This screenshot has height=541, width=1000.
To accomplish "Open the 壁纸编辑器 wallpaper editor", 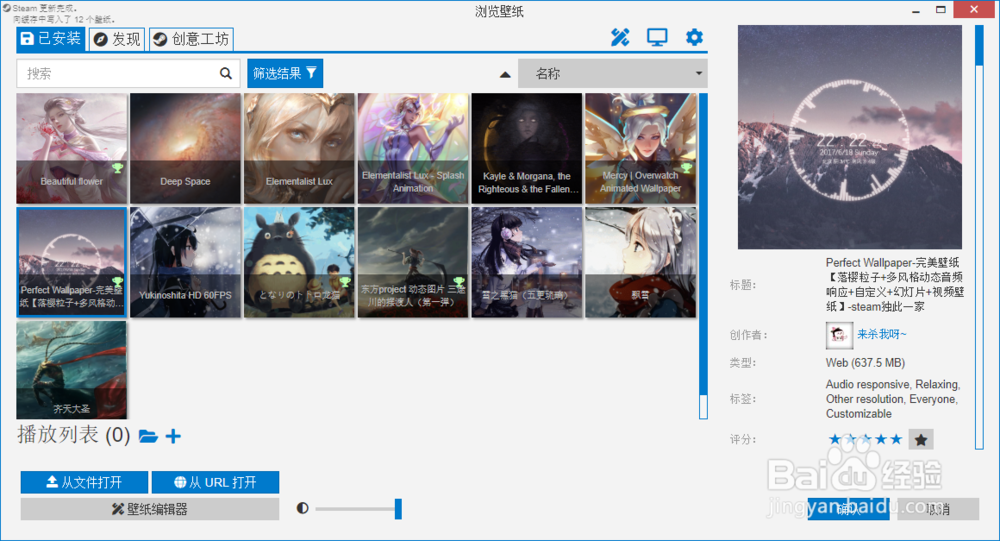I will coord(150,509).
